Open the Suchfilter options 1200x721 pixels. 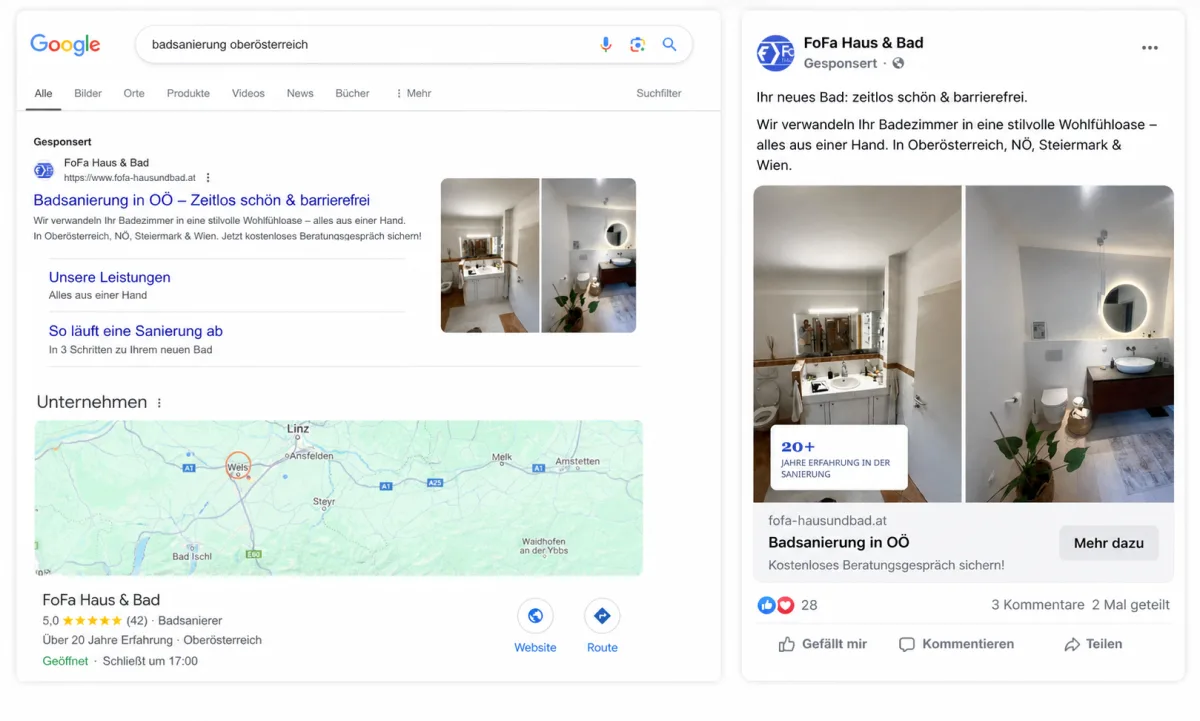coord(659,93)
